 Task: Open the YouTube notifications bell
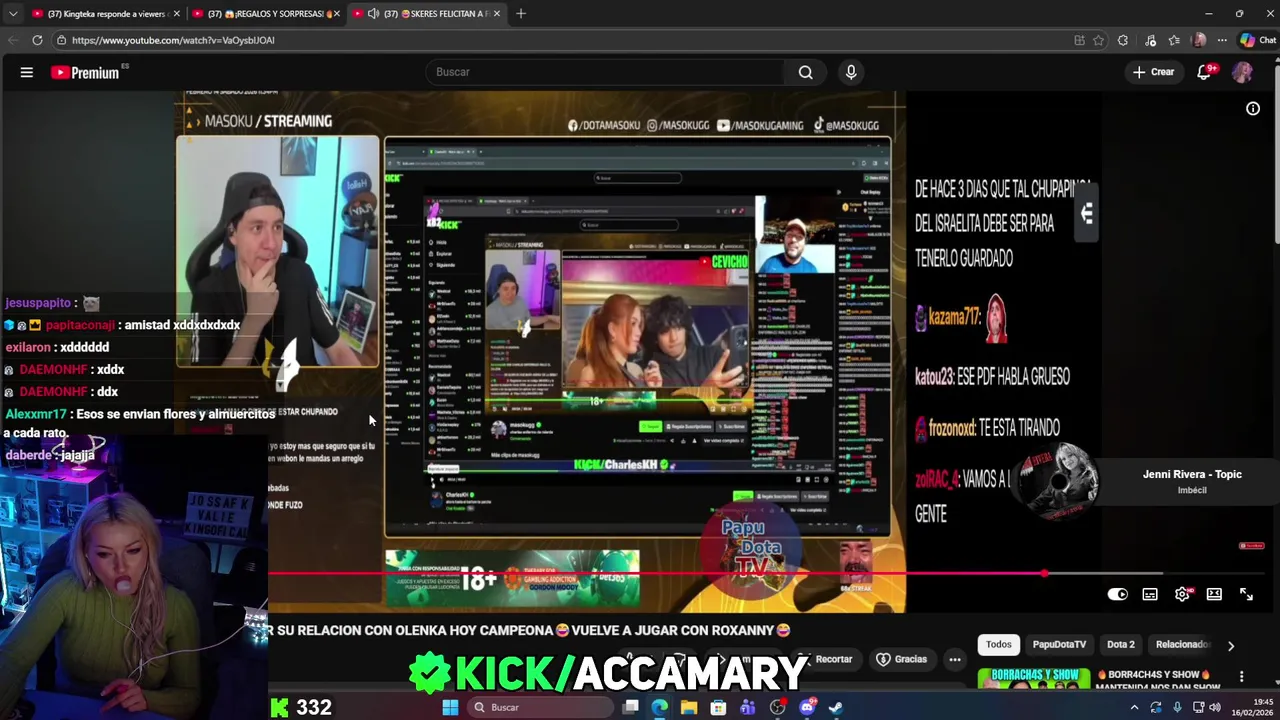click(1204, 72)
